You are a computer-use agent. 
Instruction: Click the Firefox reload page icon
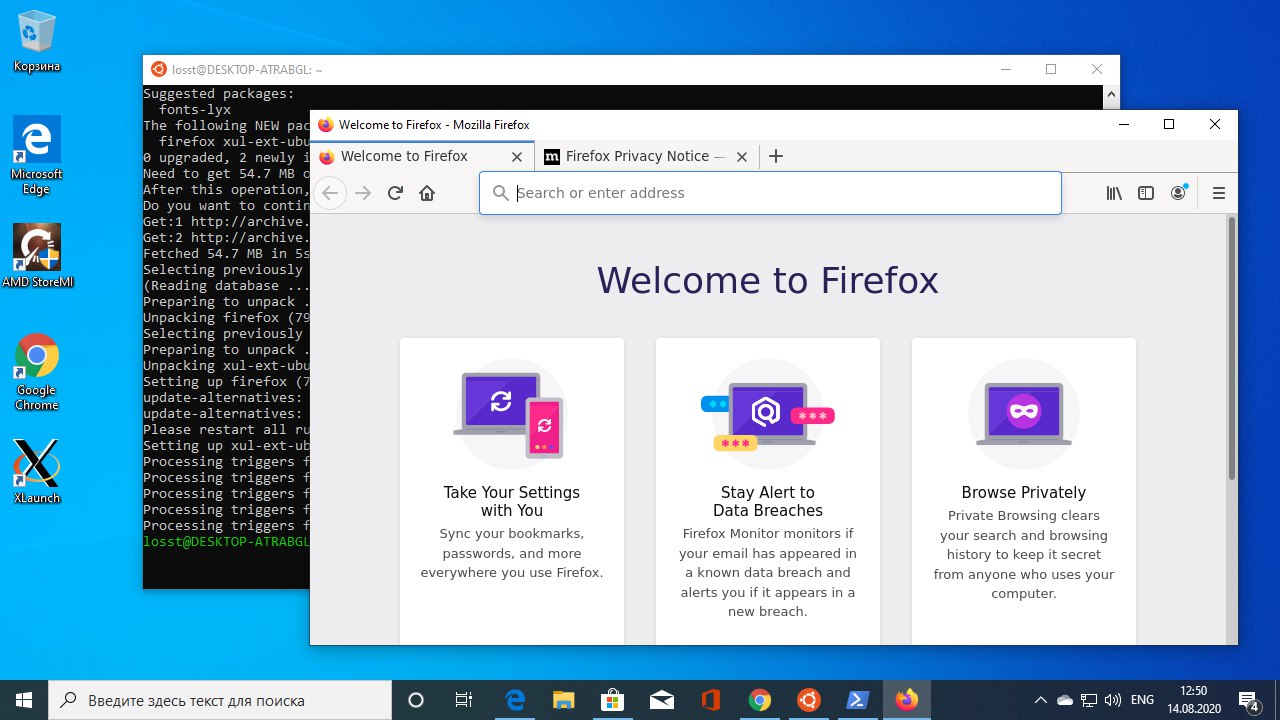pos(395,193)
